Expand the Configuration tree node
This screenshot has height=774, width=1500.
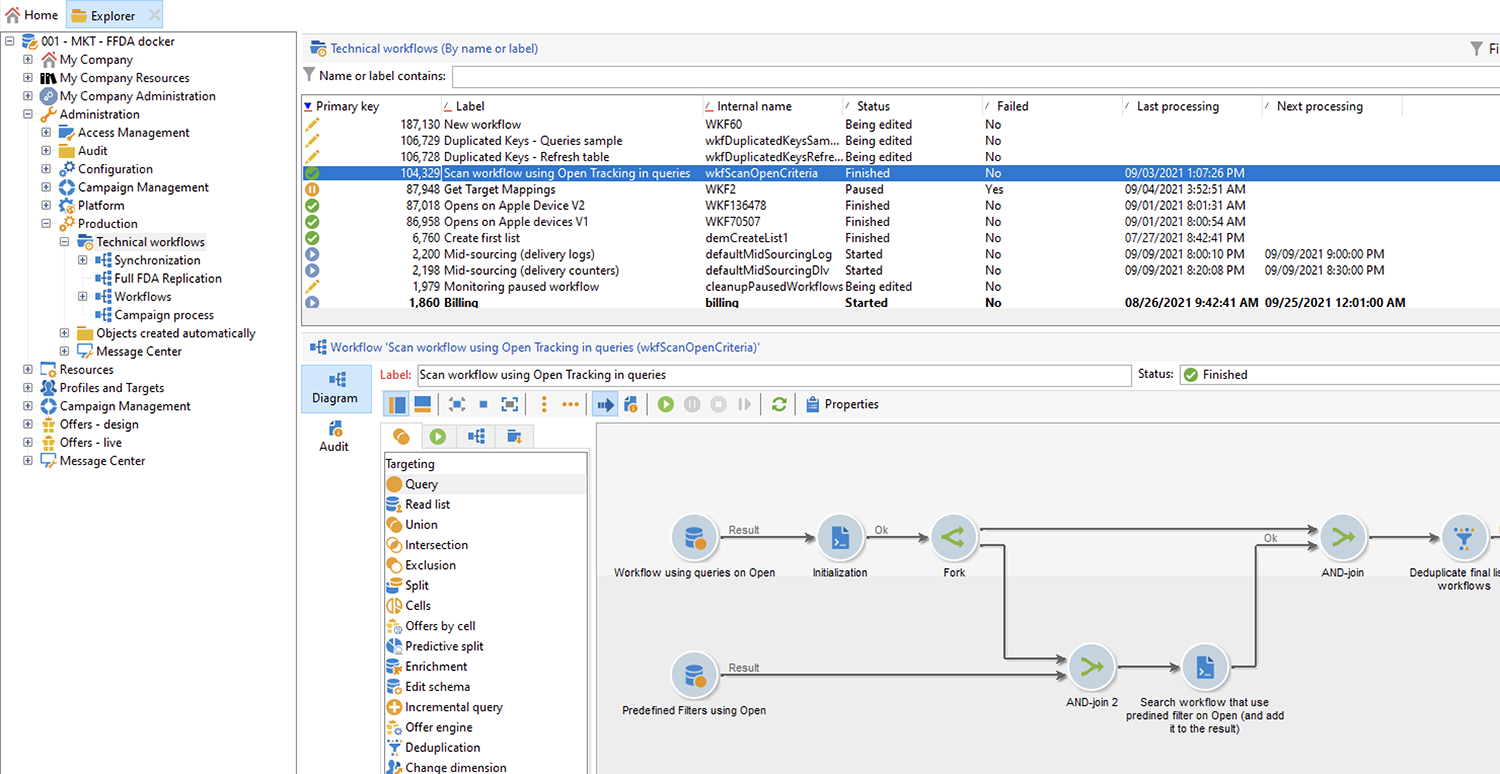[46, 169]
